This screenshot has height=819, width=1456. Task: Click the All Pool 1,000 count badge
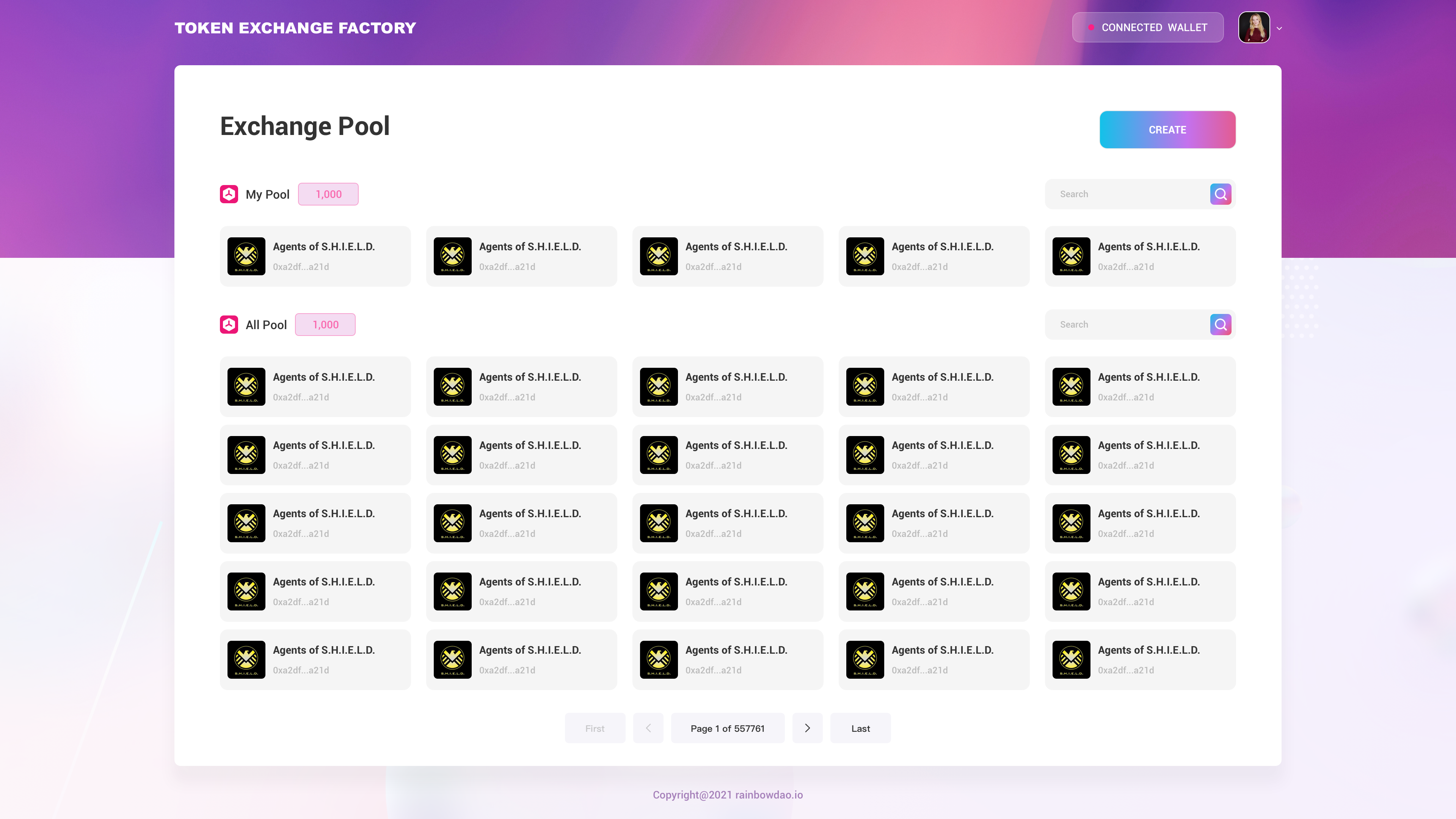pos(326,325)
